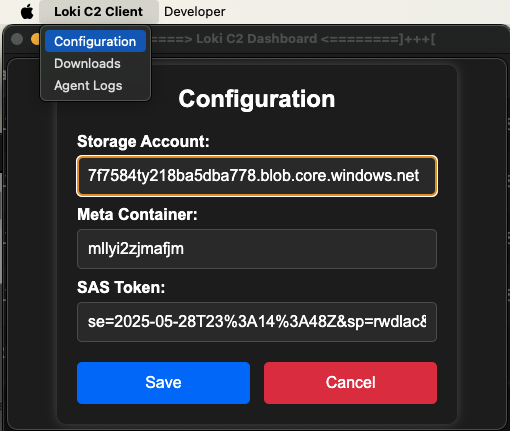Click empty menu bar area beside Developer
The height and width of the screenshot is (431, 510).
[367, 12]
